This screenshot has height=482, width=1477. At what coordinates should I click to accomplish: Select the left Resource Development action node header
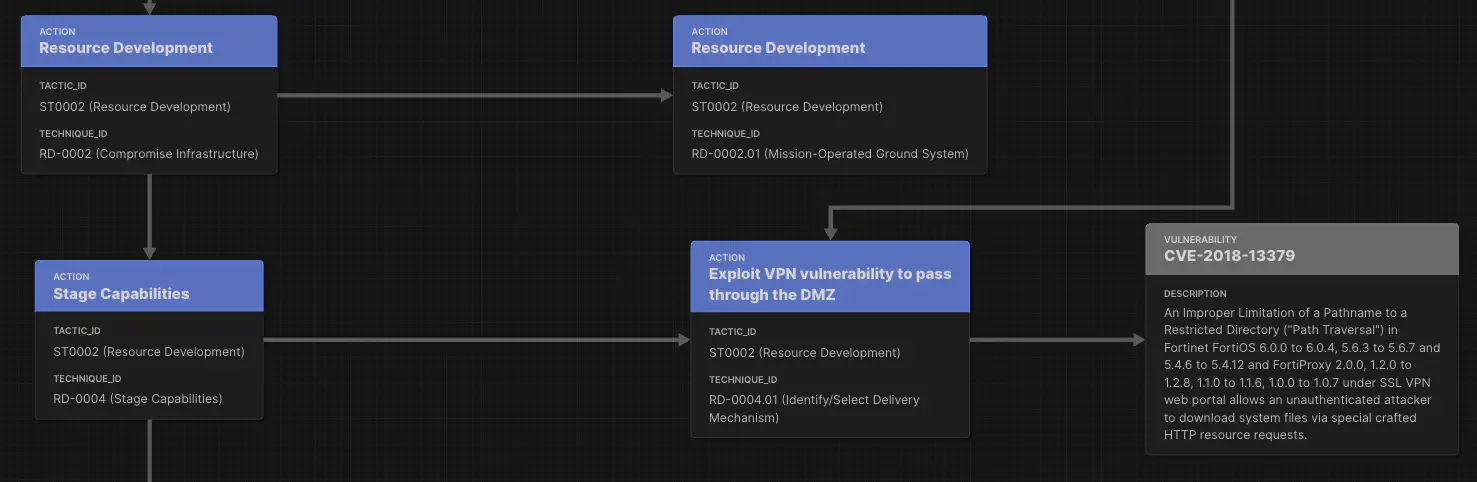tap(149, 41)
